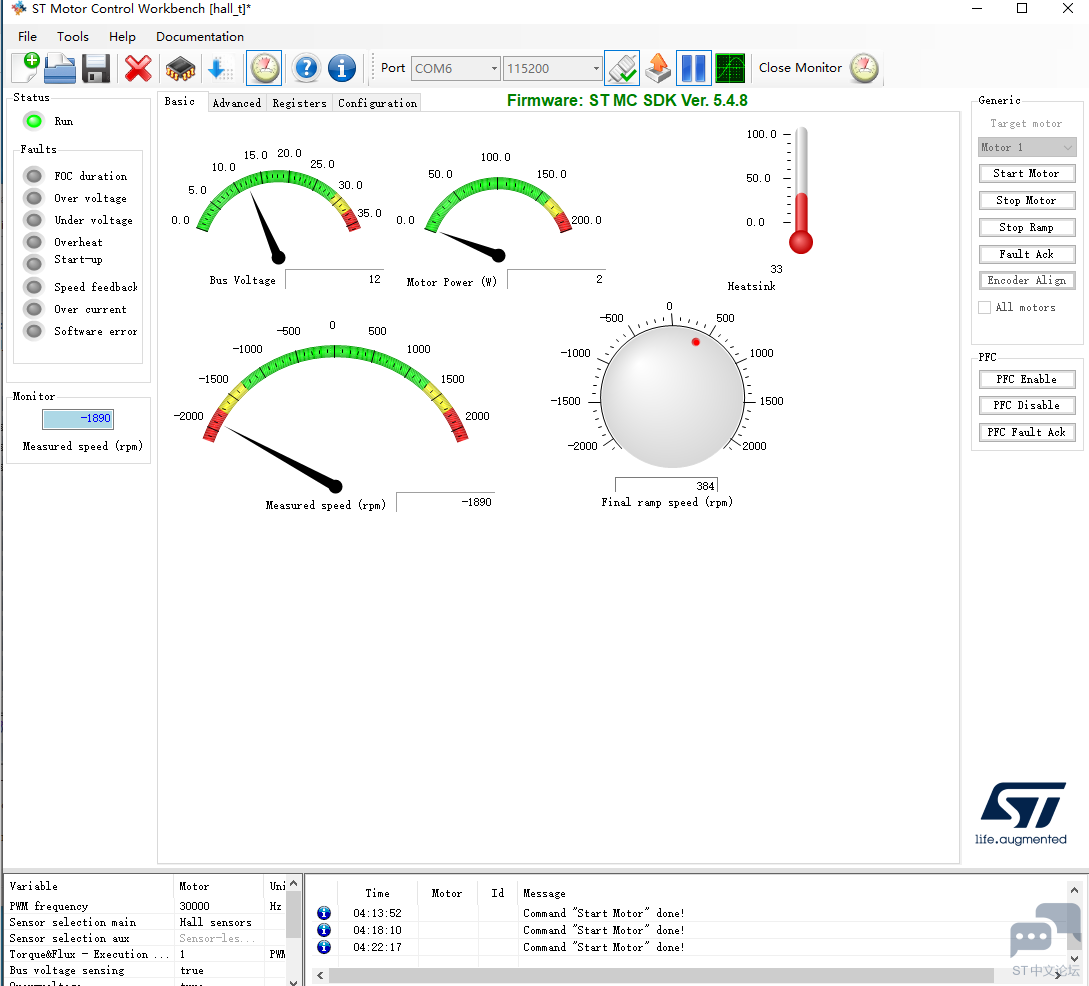
Task: Click the red X delete icon
Action: coord(138,68)
